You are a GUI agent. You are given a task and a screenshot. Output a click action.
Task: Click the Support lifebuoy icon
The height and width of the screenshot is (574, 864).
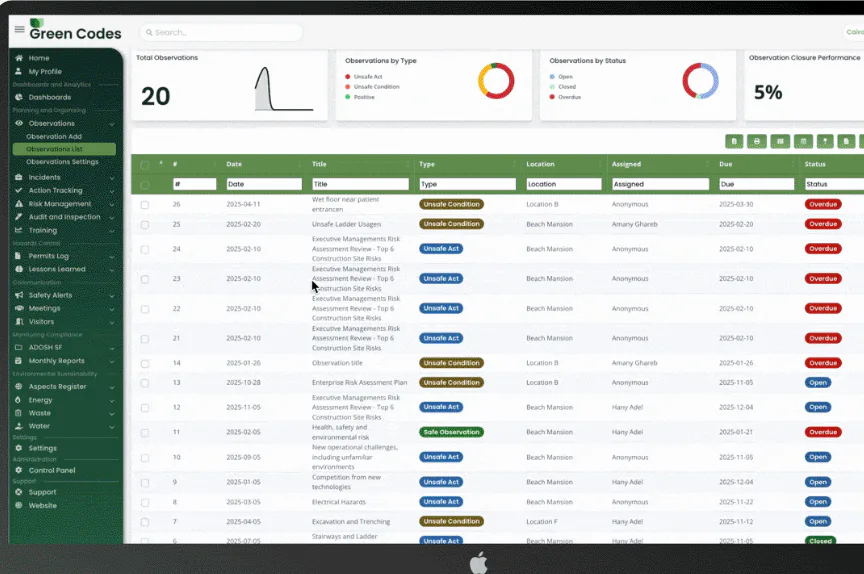click(x=19, y=492)
